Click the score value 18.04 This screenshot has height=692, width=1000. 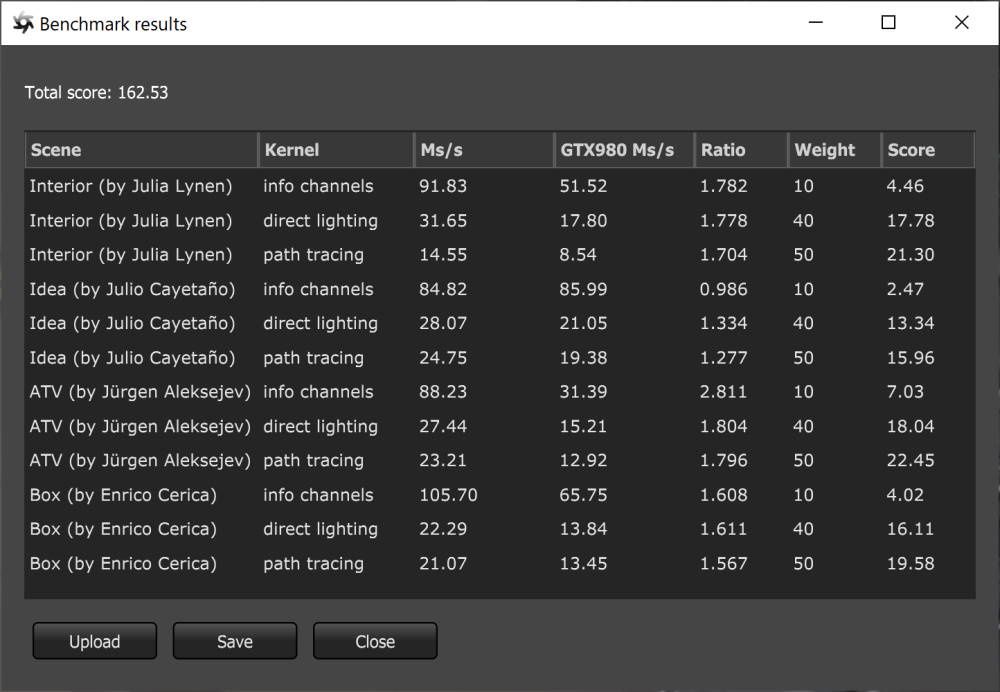[x=910, y=427]
